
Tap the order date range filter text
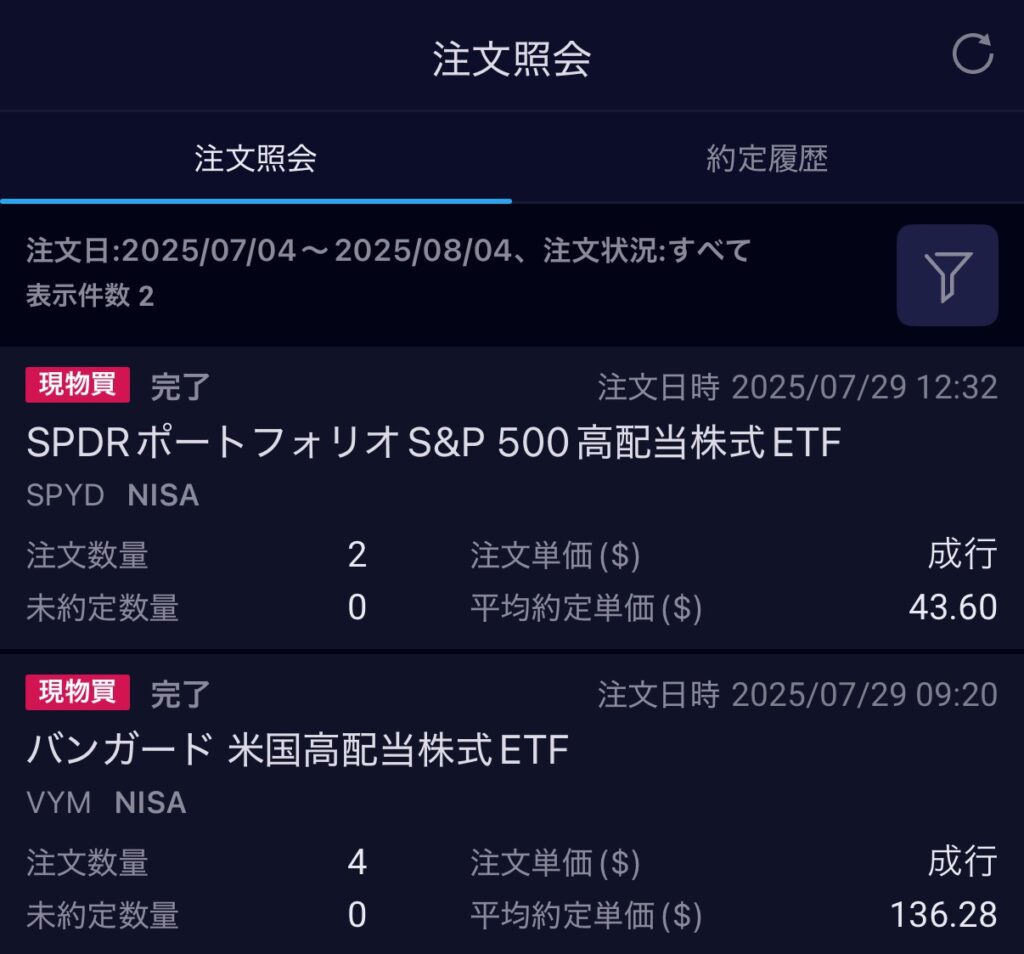(x=388, y=251)
